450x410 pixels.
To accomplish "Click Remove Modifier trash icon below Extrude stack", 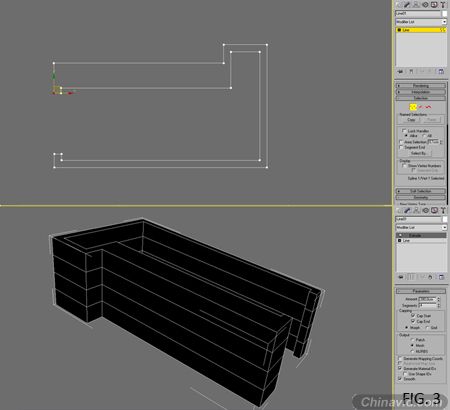I will (x=430, y=277).
